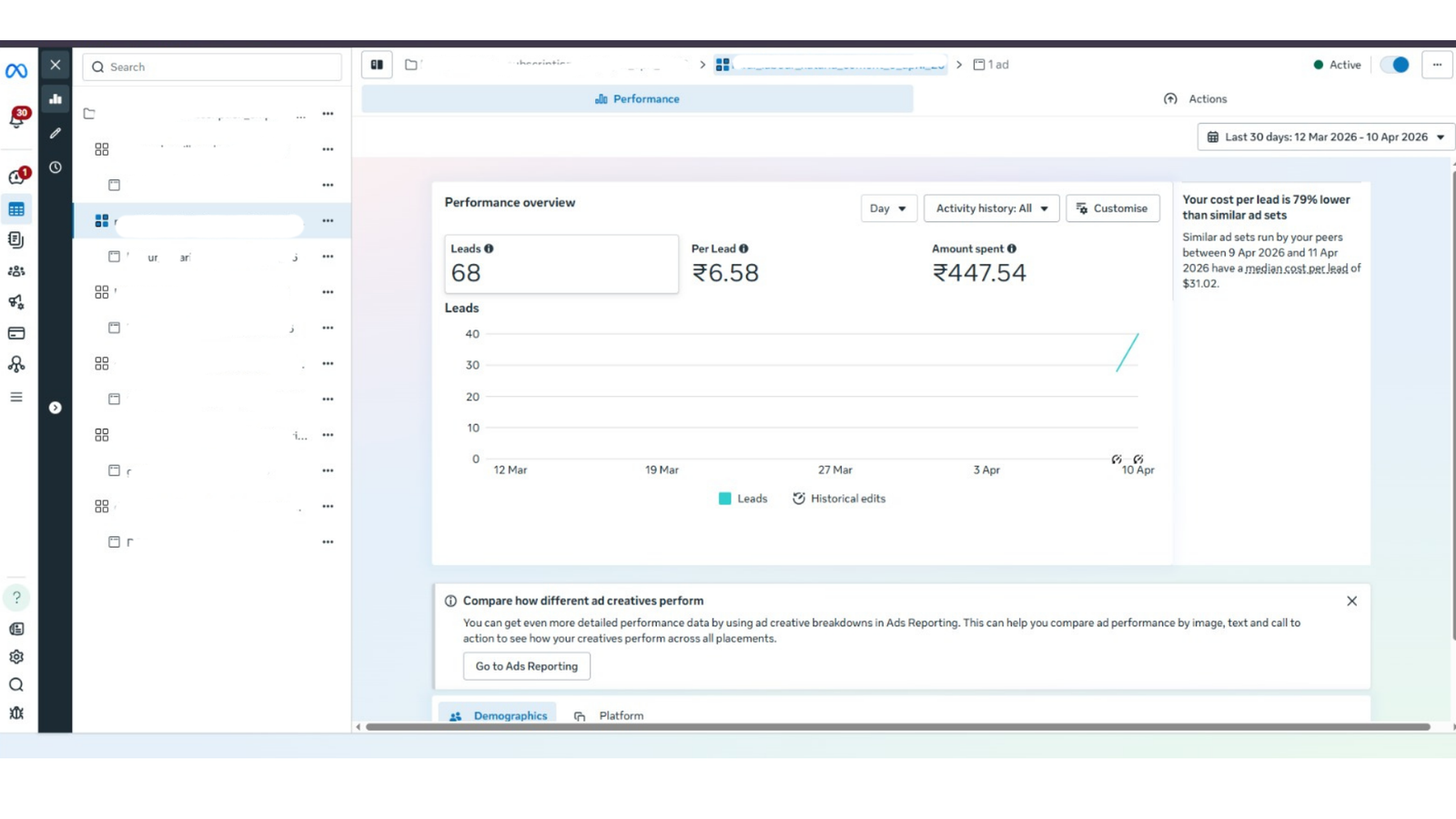
Task: Open notifications bell with 30 badge
Action: [18, 117]
